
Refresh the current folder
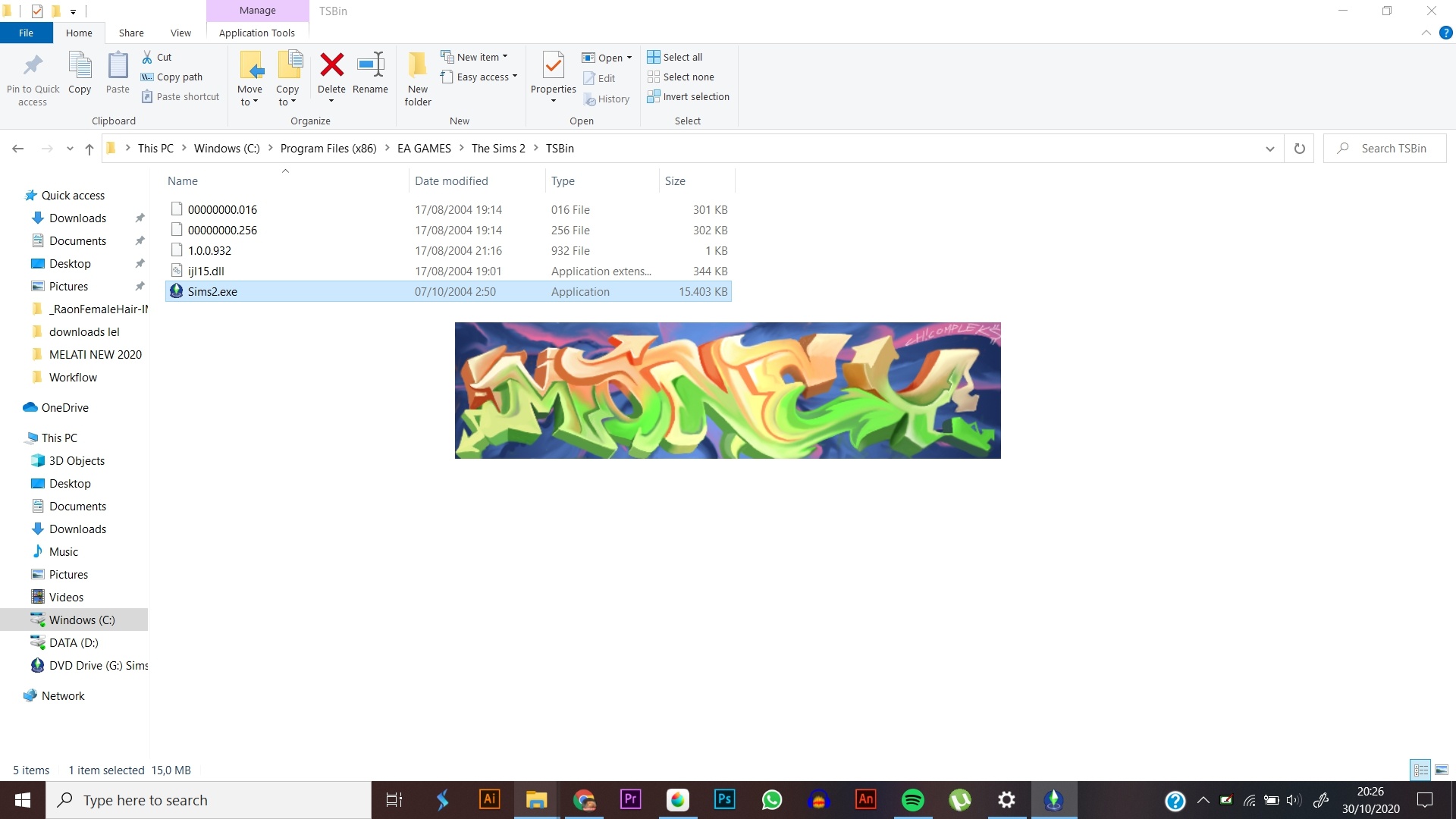coord(1299,149)
